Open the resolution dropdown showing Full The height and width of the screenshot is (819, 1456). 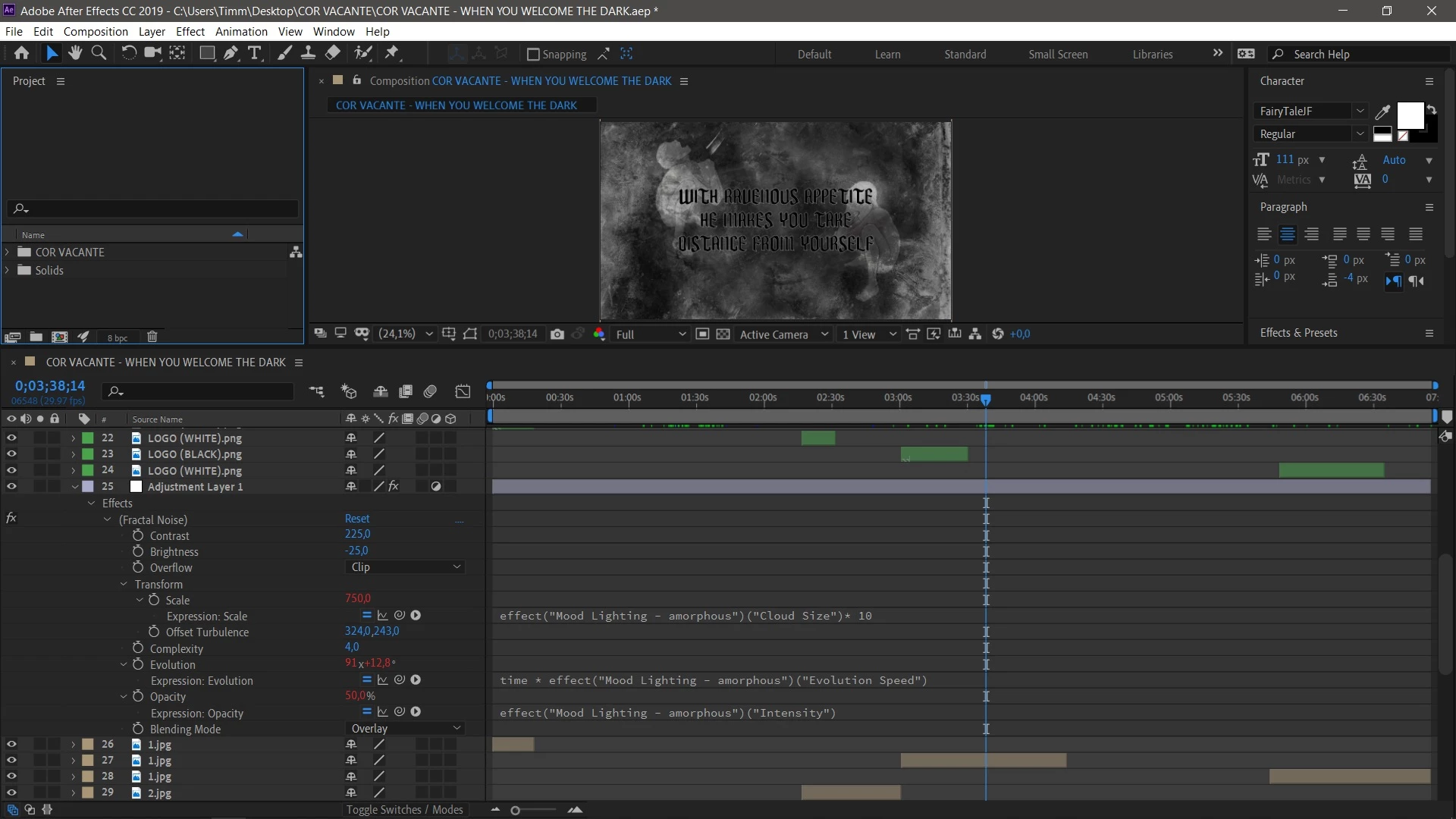[650, 334]
